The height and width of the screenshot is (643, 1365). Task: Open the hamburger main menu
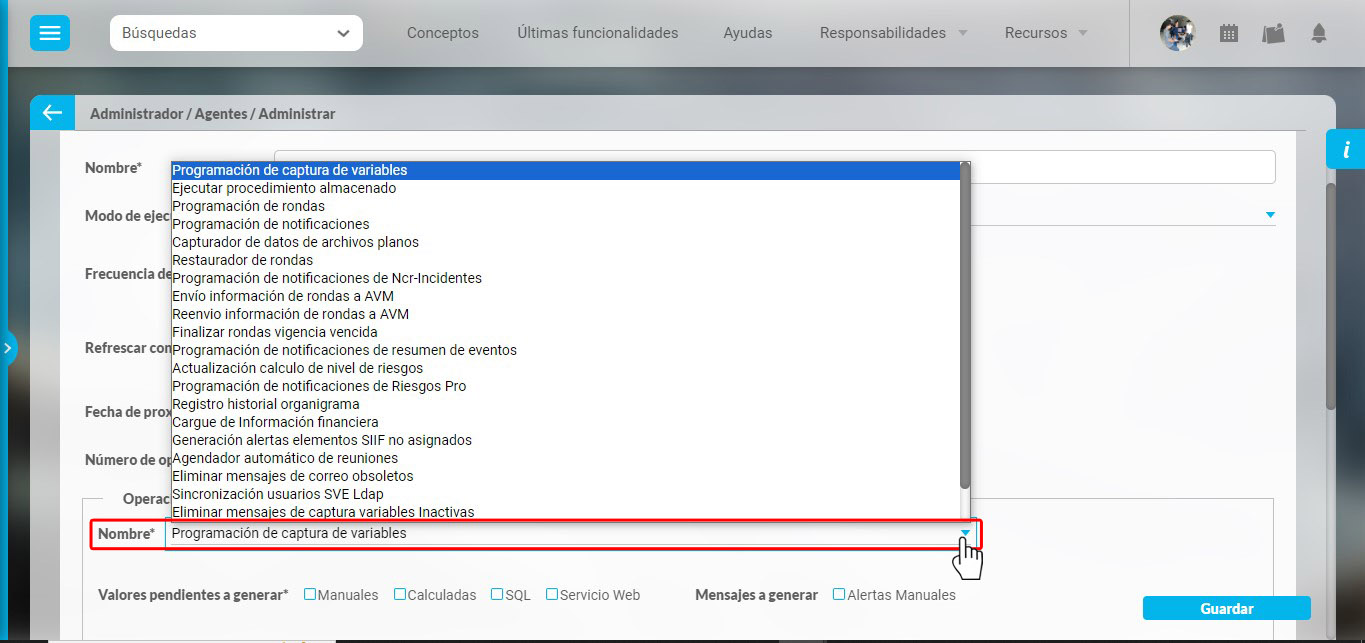(49, 33)
